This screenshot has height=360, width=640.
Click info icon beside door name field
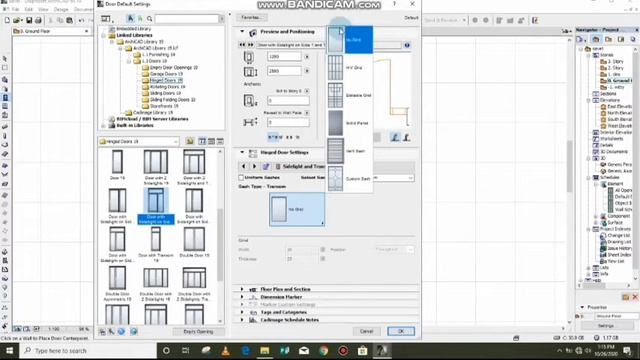(x=407, y=45)
